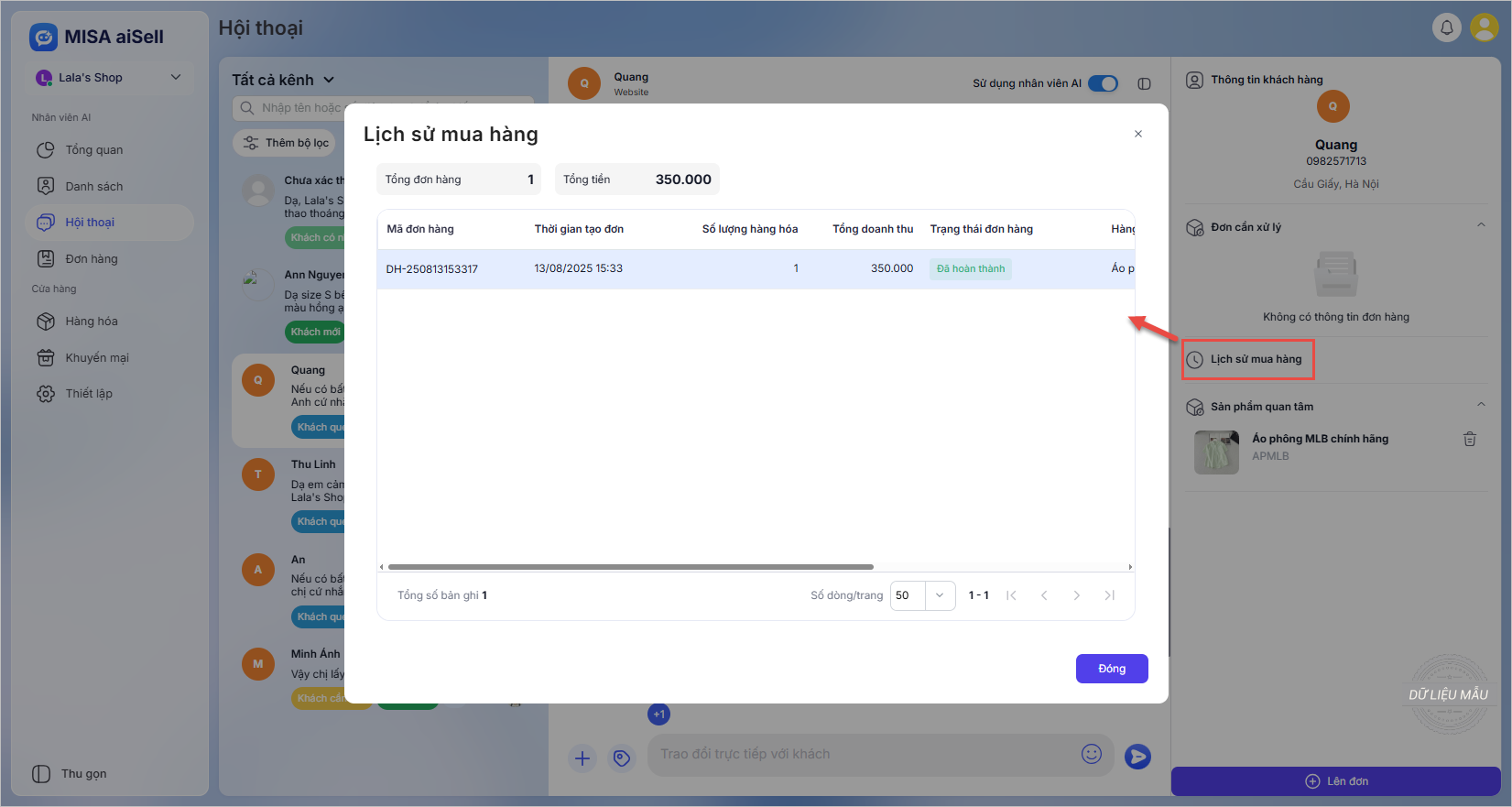Open the emoji picker icon
This screenshot has width=1512, height=807.
click(1091, 754)
